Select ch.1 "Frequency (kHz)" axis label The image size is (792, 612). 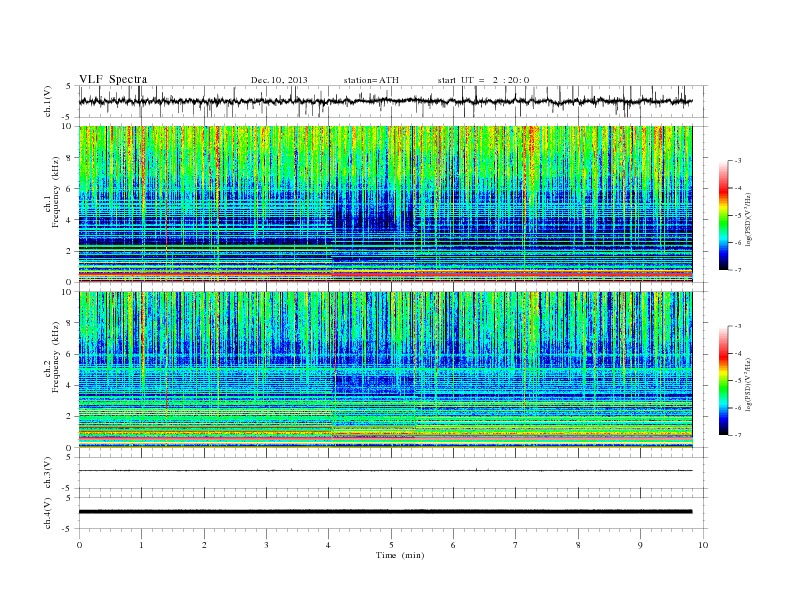click(x=56, y=192)
